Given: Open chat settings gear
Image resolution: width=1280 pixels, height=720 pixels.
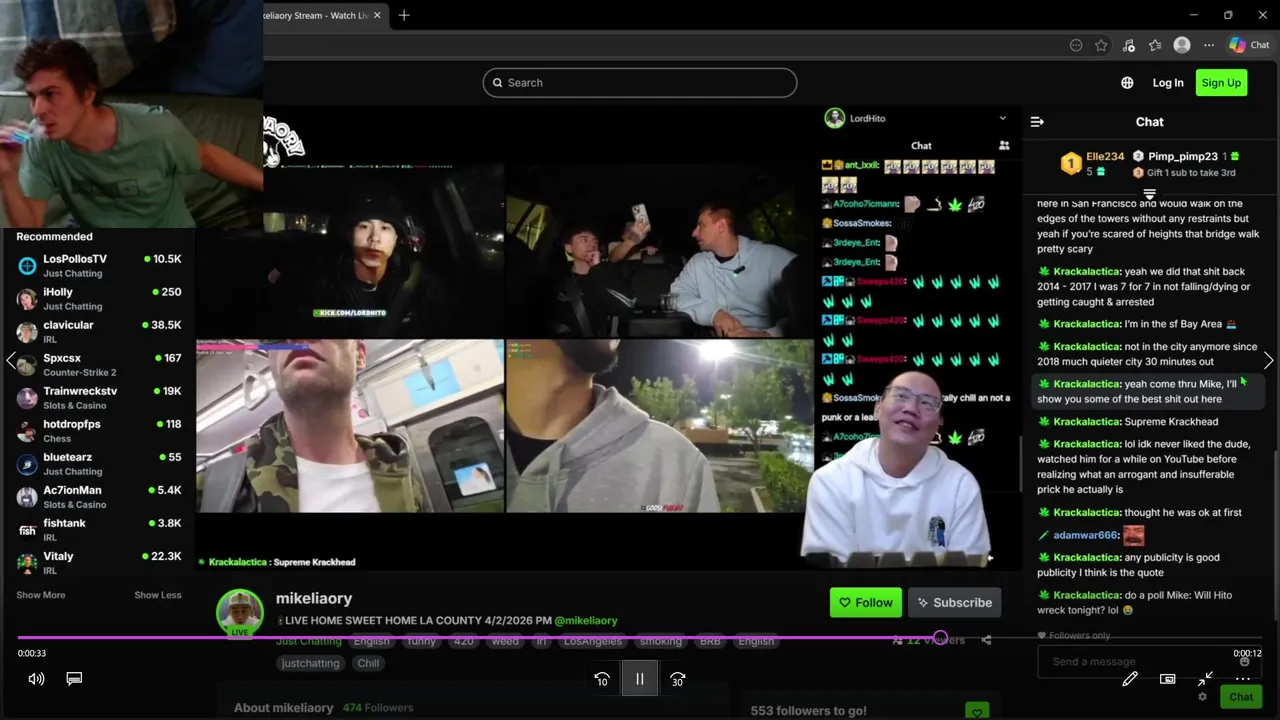Looking at the screenshot, I should pyautogui.click(x=1202, y=697).
